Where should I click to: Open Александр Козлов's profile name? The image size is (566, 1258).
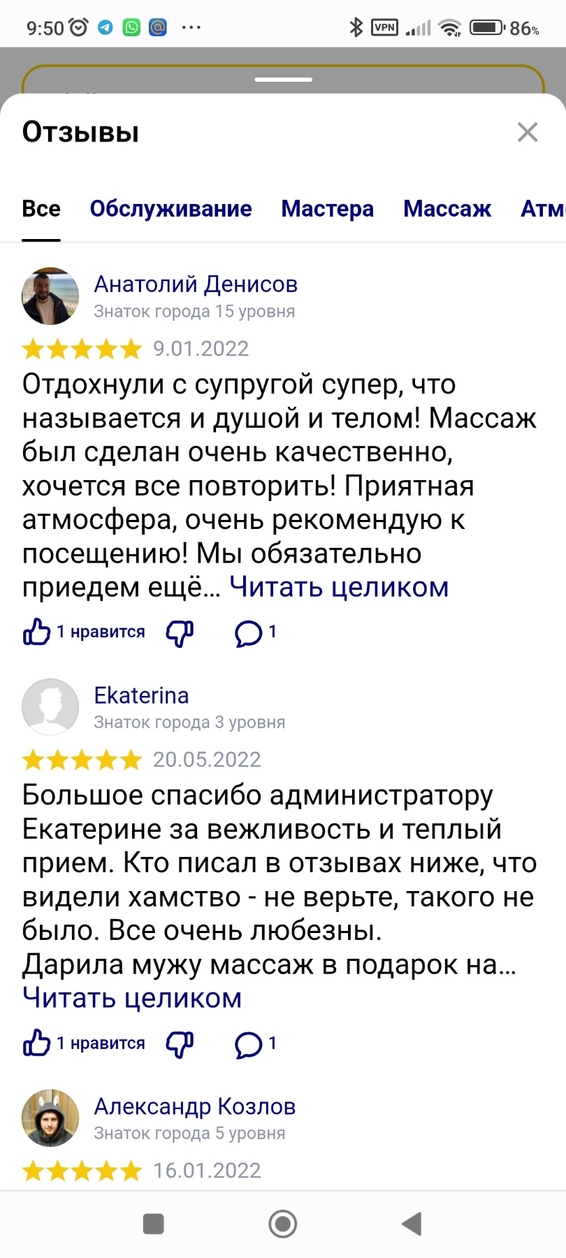195,1107
